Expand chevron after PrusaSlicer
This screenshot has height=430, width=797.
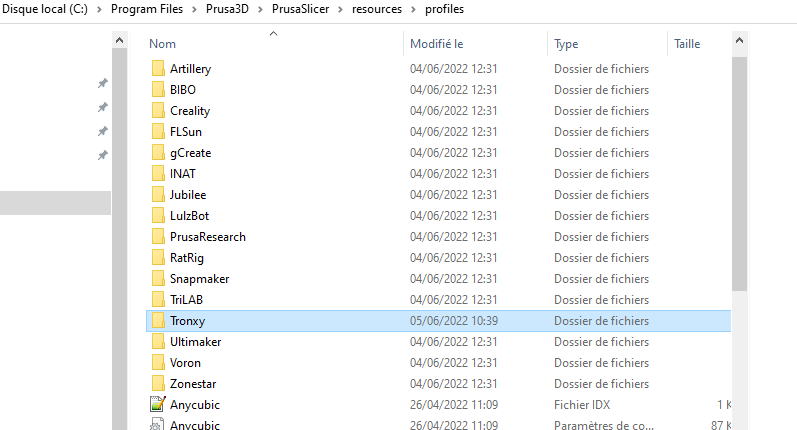point(341,10)
